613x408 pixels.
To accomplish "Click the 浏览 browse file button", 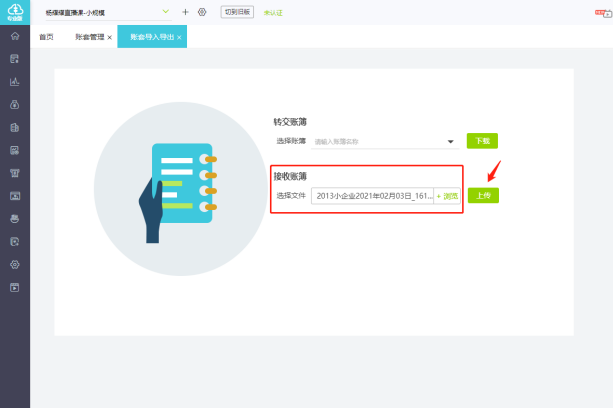I will pos(447,196).
